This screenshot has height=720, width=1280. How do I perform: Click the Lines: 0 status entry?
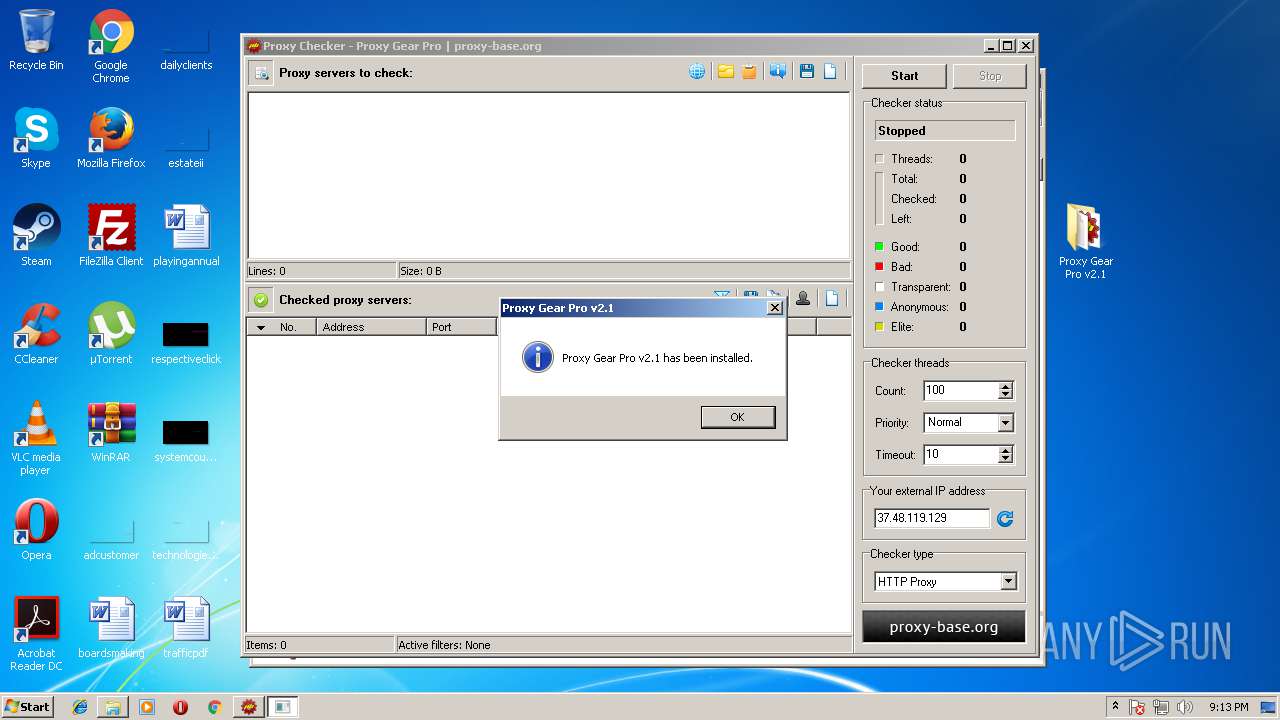point(267,271)
